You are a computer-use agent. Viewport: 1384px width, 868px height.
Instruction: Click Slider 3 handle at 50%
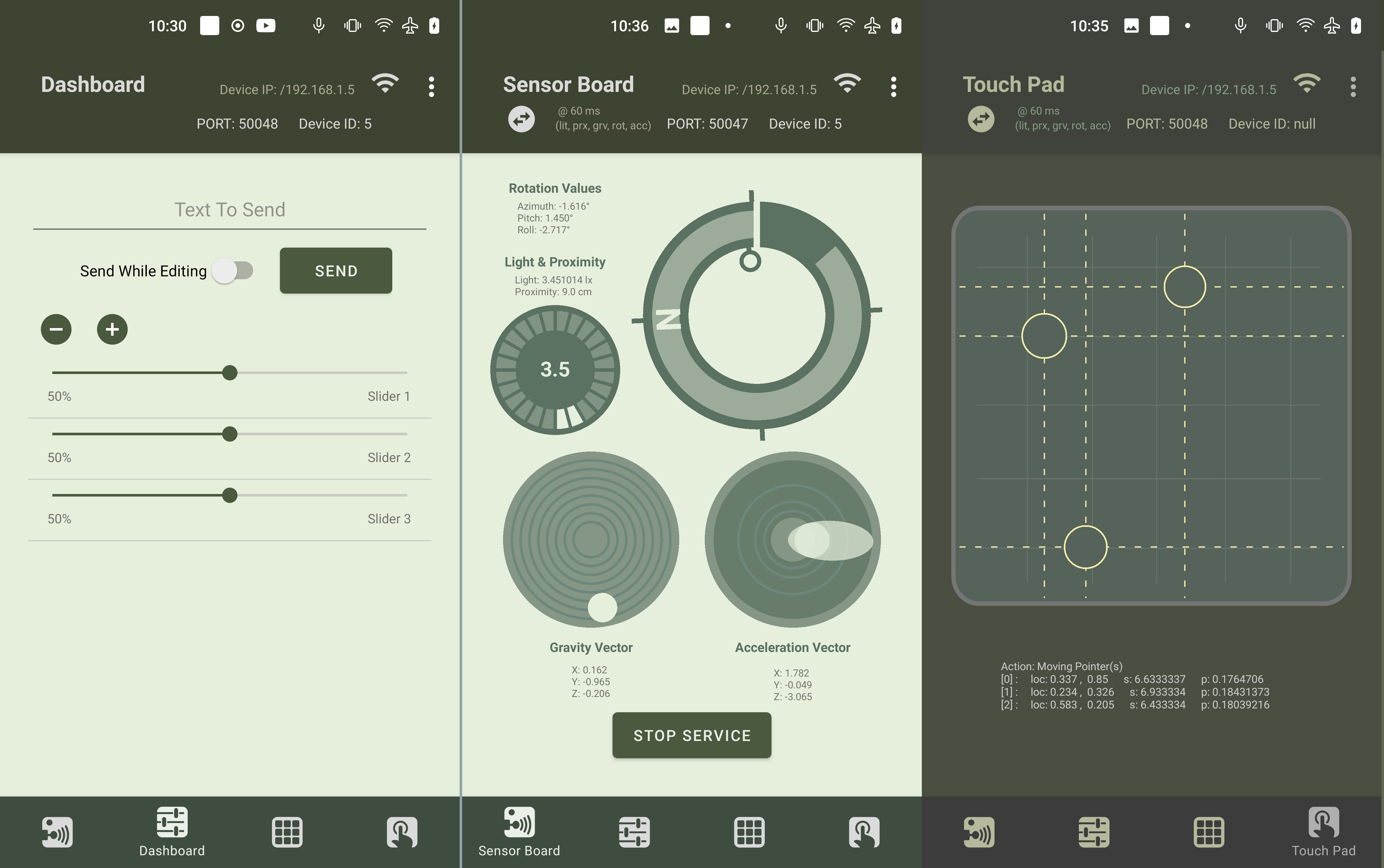[229, 495]
